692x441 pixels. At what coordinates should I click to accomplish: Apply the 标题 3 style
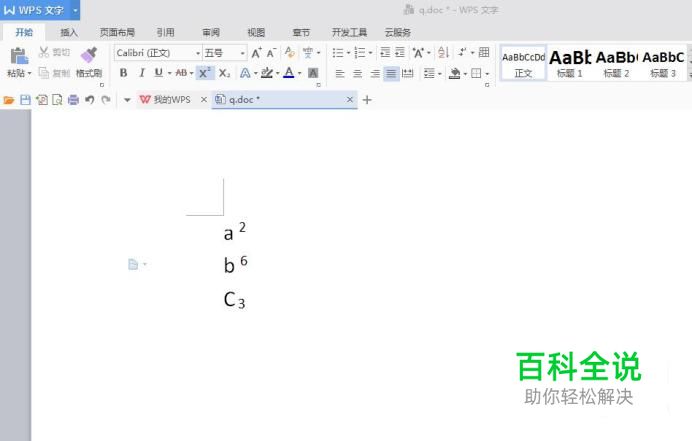(x=663, y=64)
